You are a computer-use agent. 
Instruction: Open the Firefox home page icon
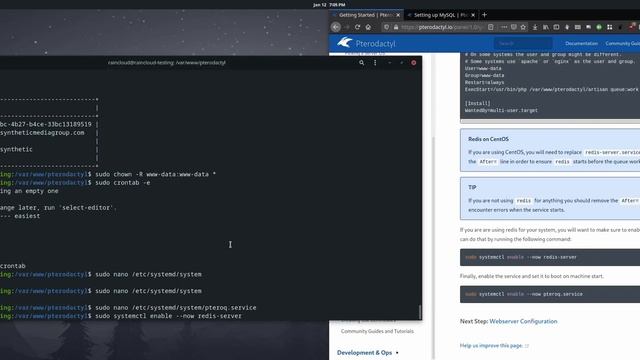click(x=368, y=27)
